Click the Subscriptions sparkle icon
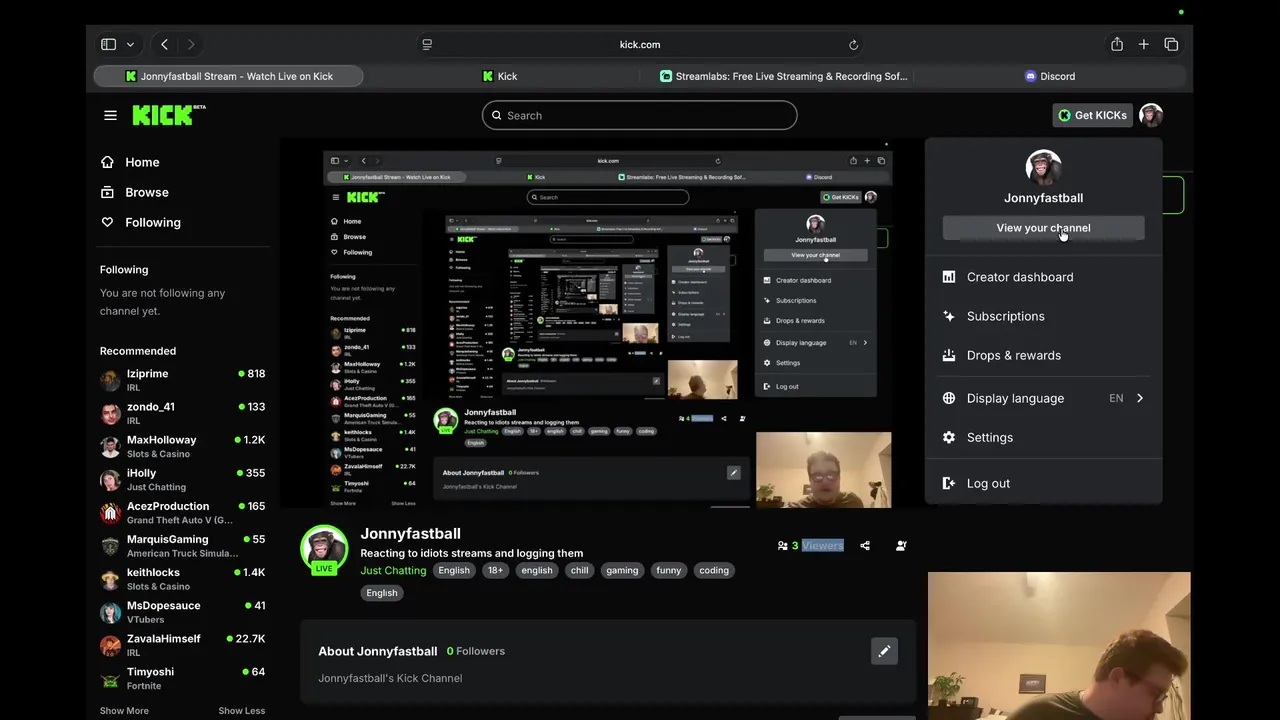Screen dimensions: 1280x720 point(949,316)
